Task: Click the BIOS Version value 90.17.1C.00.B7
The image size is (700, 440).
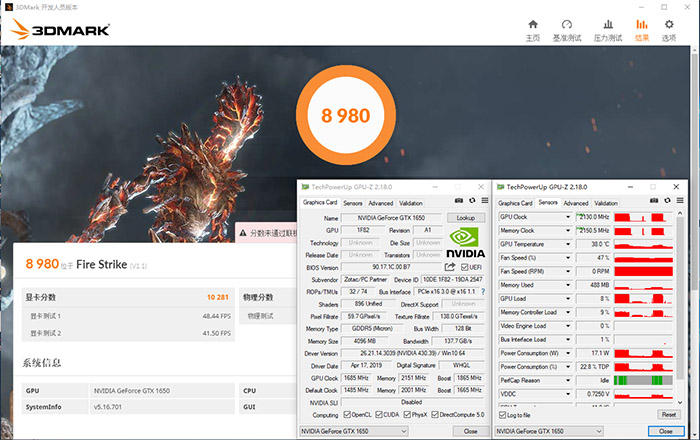Action: [391, 267]
